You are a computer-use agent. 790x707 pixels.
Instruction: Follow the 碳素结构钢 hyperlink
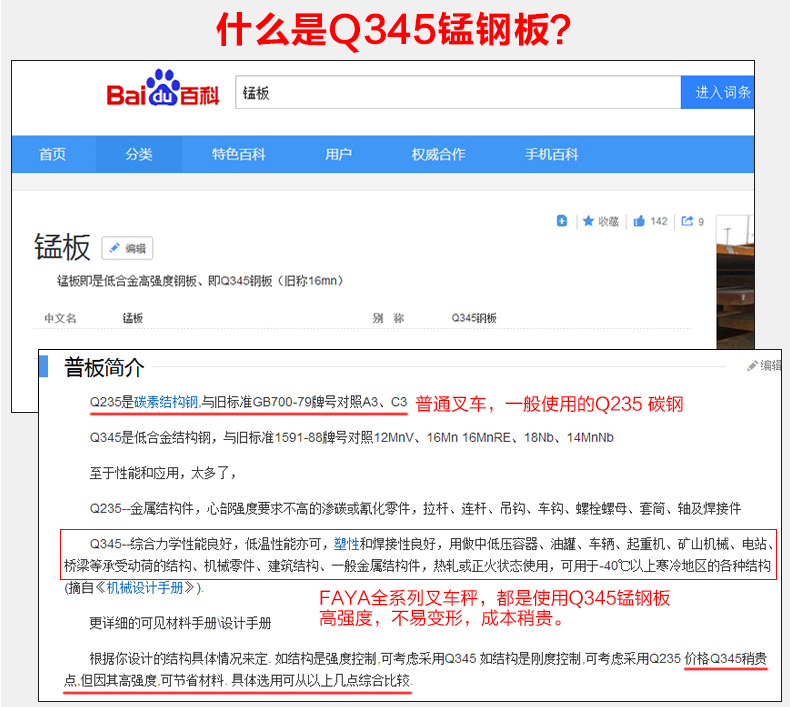[166, 402]
